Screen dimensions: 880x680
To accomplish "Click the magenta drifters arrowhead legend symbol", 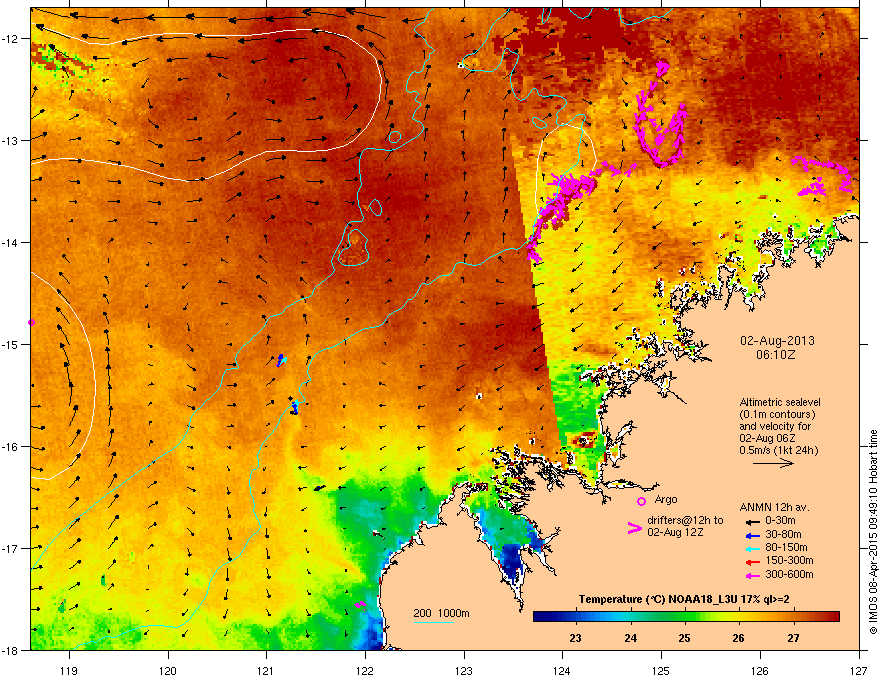I will (634, 528).
